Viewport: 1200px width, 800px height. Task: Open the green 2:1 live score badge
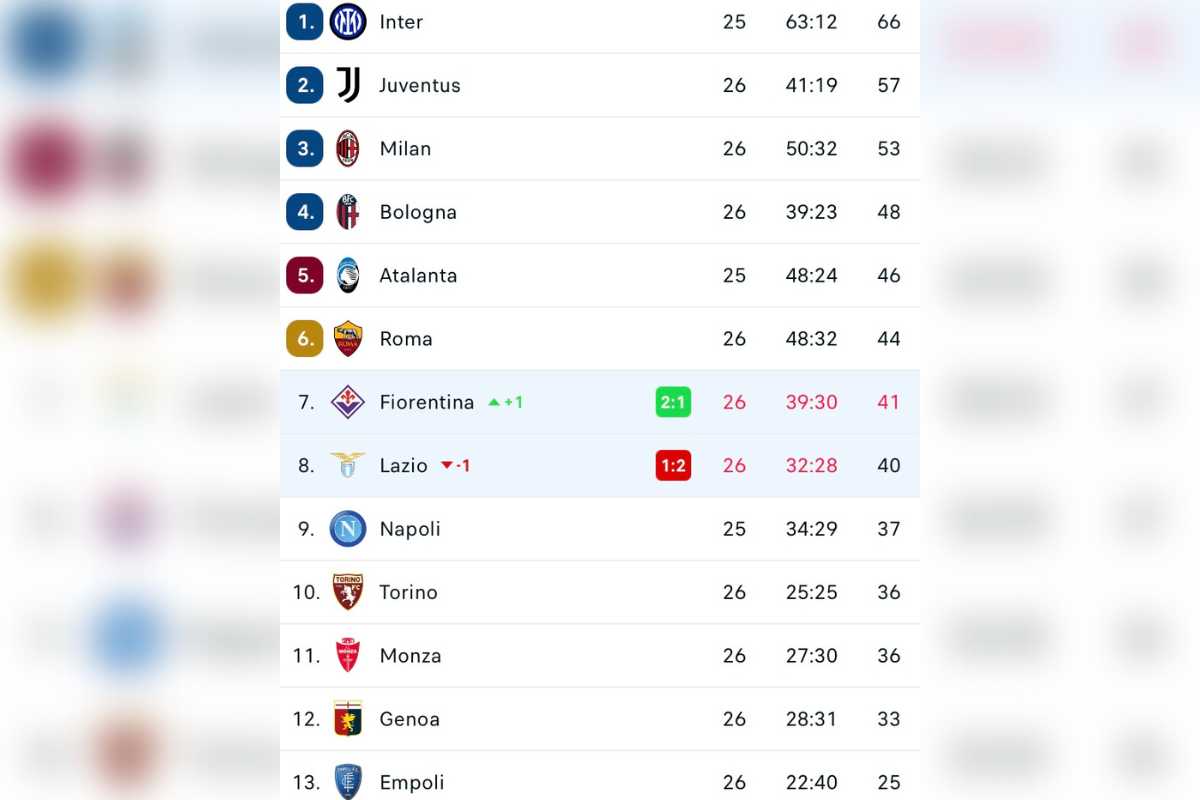pos(673,402)
